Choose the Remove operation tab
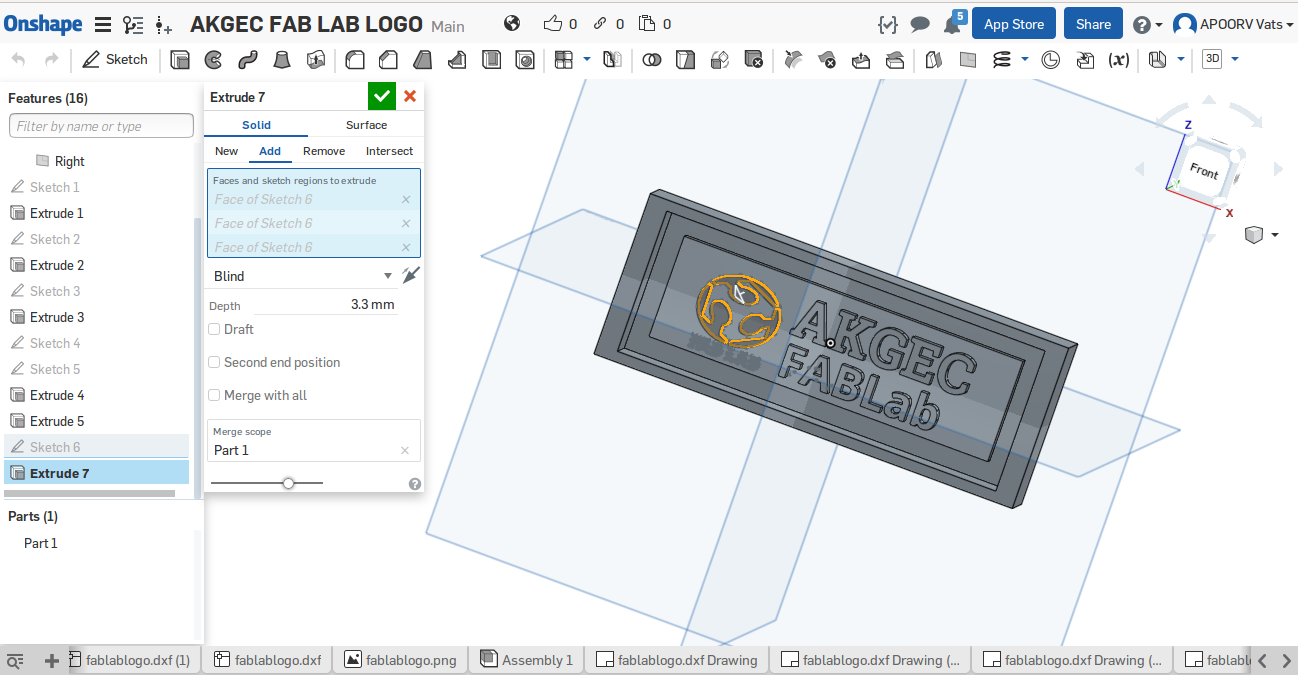Viewport: 1298px width, 675px height. pos(324,151)
